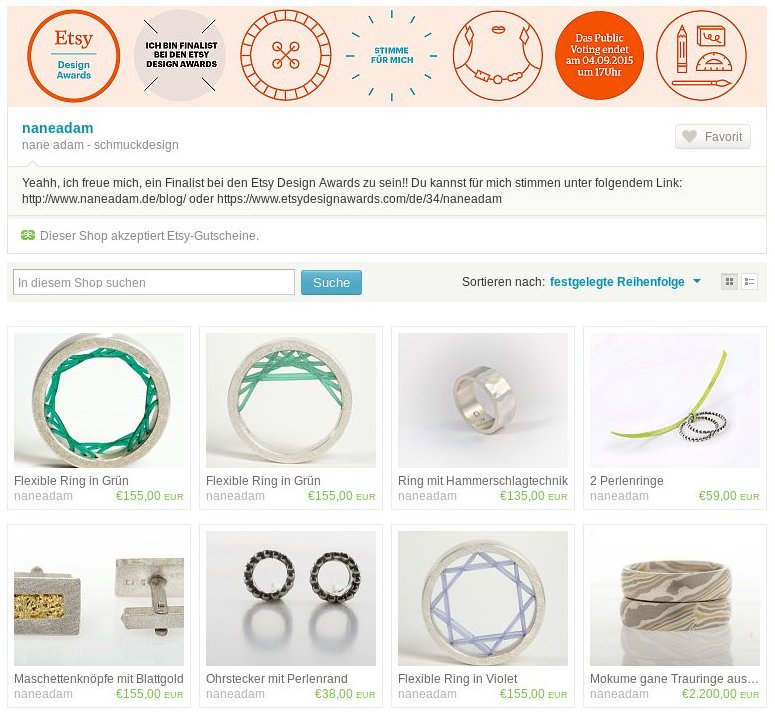
Task: Click the Etsy Design Awards logo circle
Action: (74, 56)
